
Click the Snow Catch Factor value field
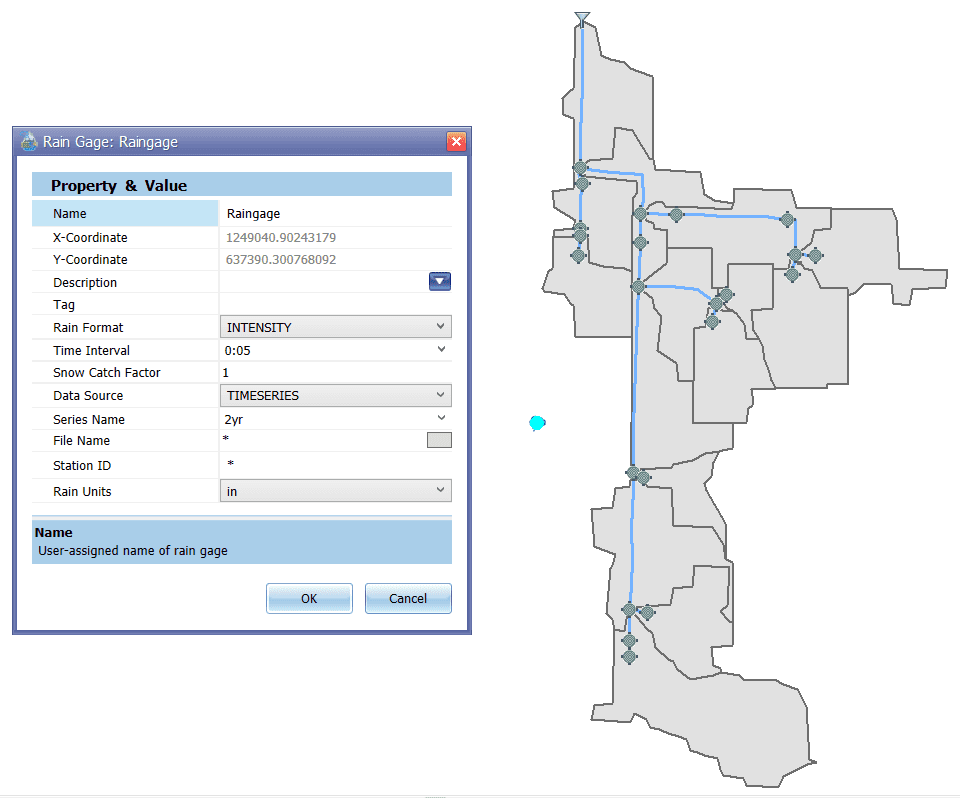click(x=300, y=372)
